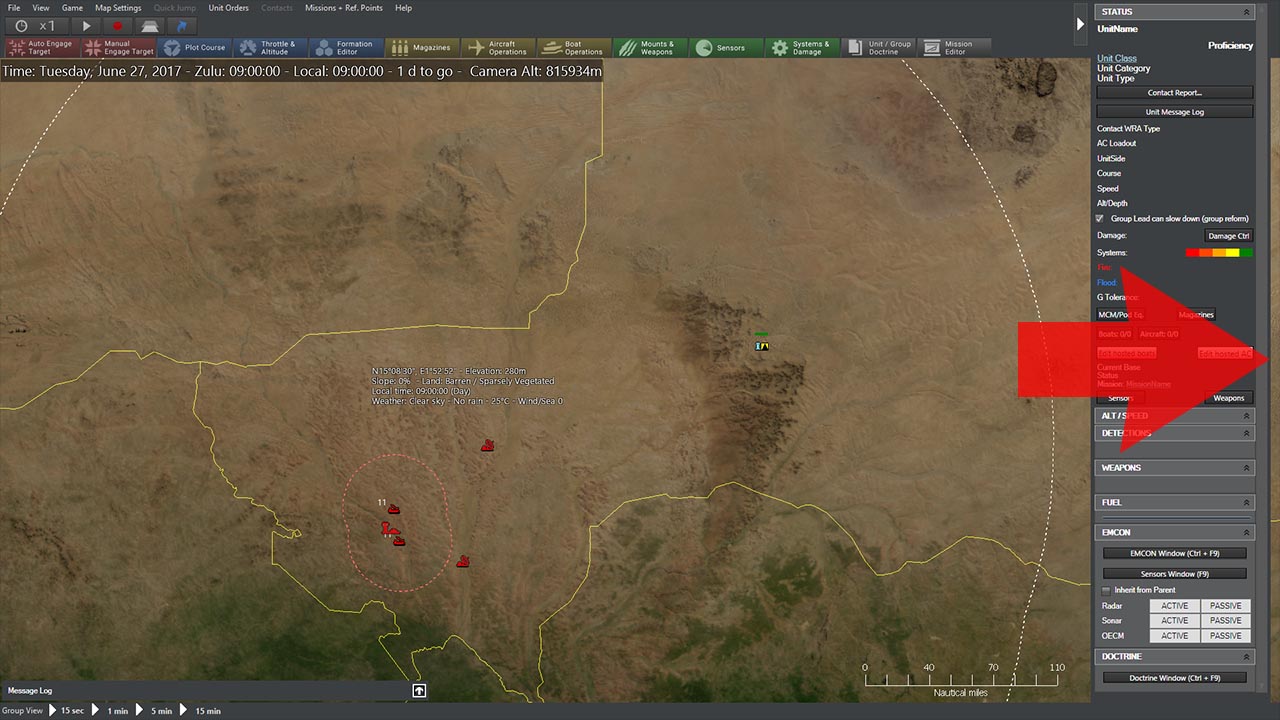Collapse the DOCTRINE section
Screen dimensions: 1280x720
[x=1246, y=657]
